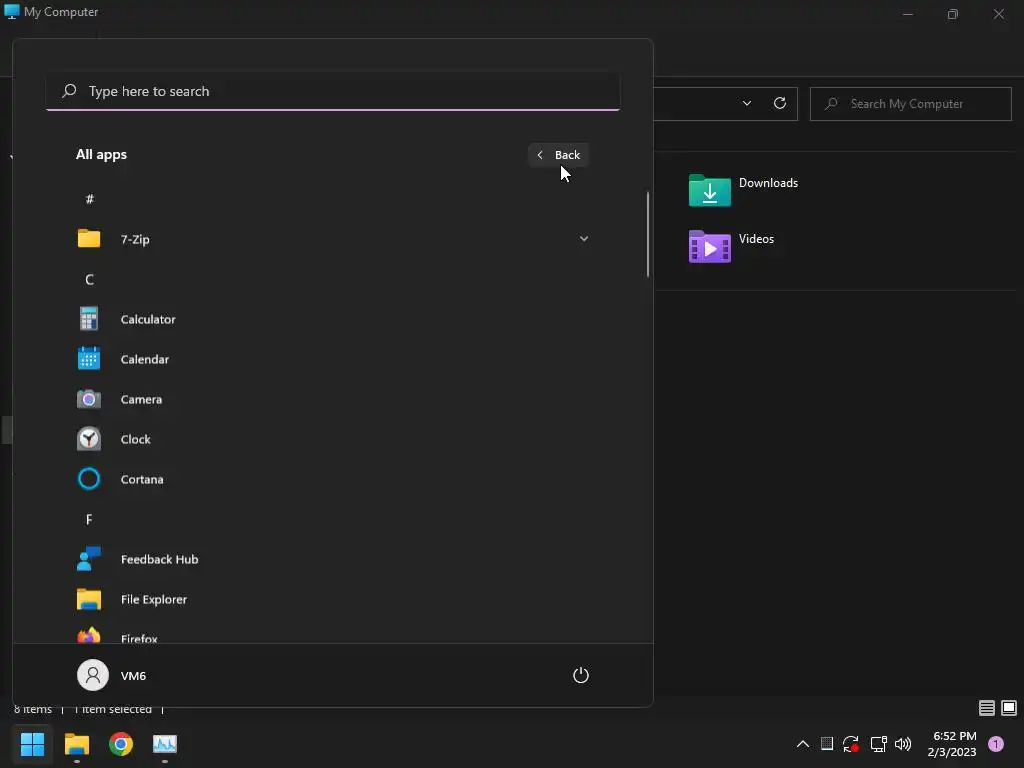
Task: Open the Cortana icon
Action: point(89,479)
